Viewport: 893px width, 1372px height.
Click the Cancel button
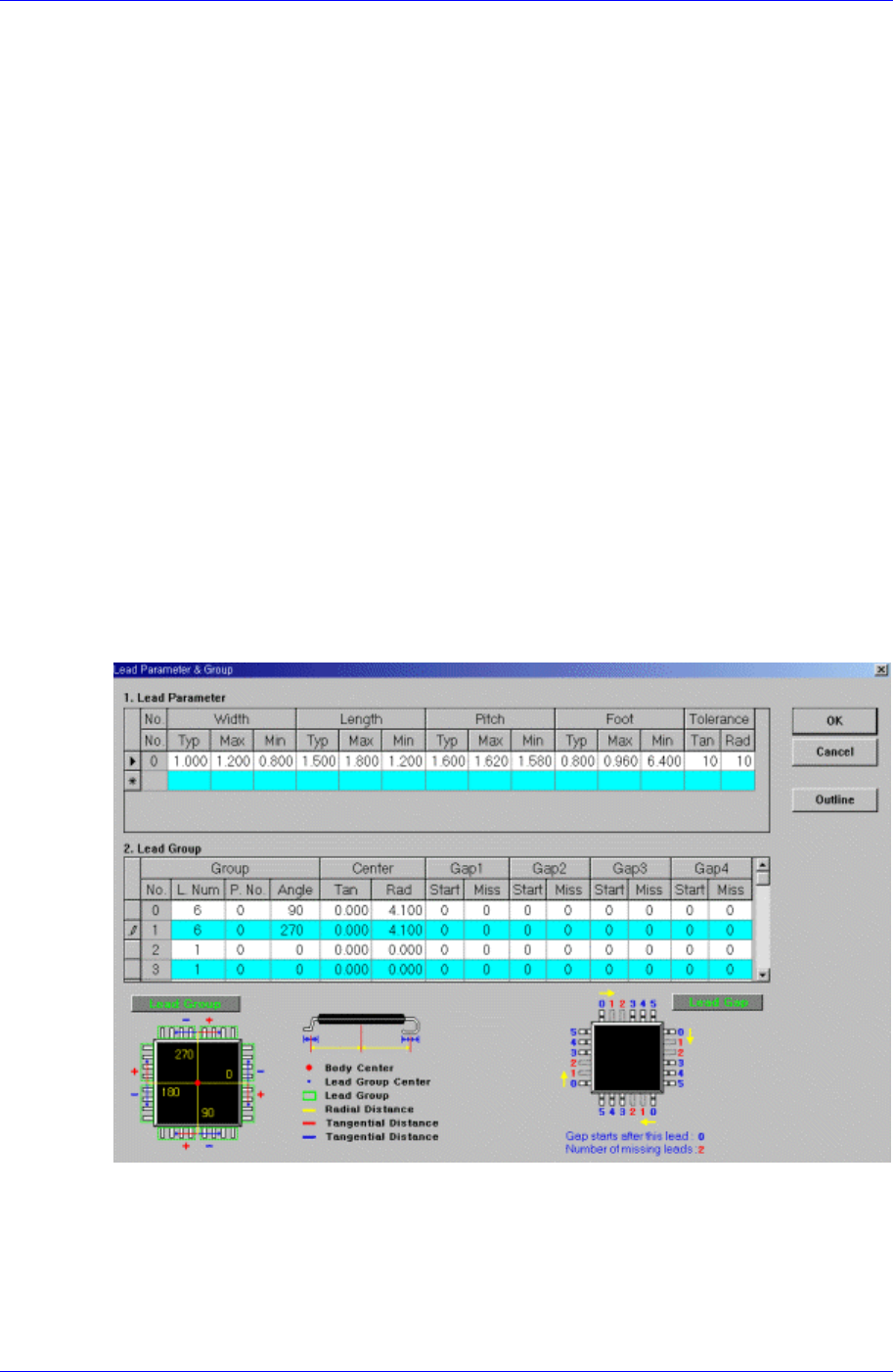(834, 752)
